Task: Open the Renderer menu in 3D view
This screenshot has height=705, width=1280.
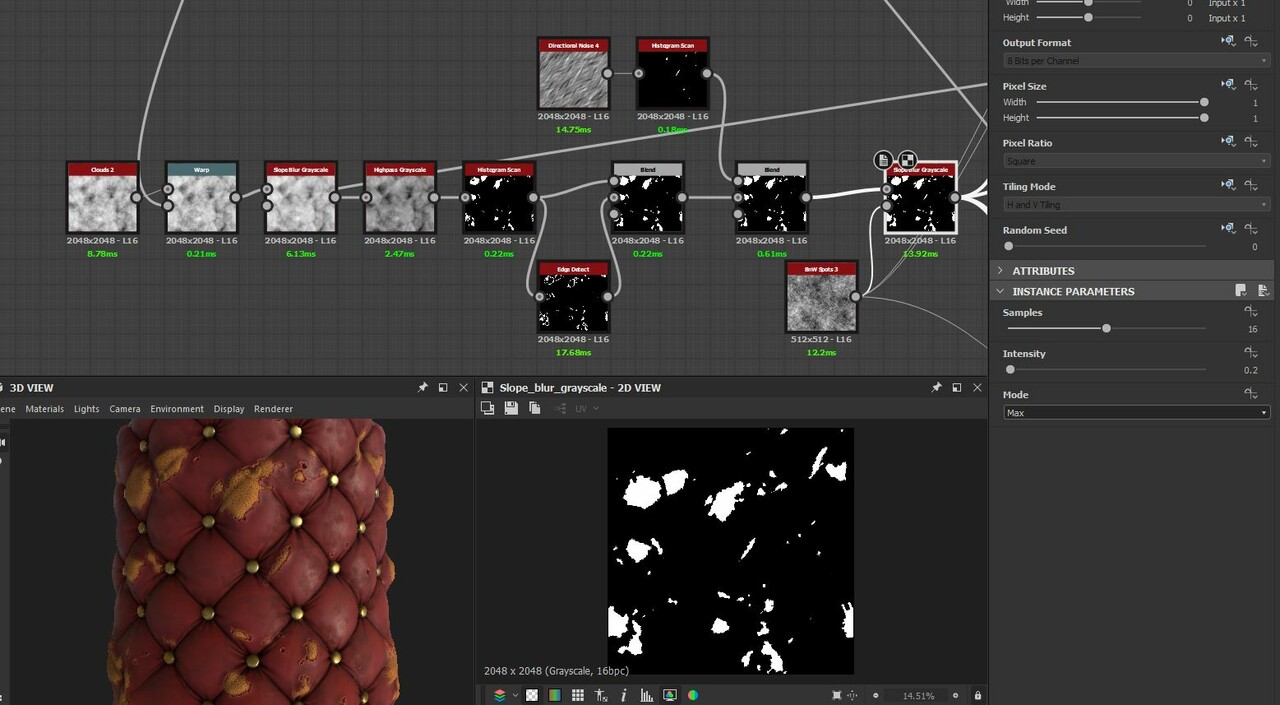Action: [274, 409]
